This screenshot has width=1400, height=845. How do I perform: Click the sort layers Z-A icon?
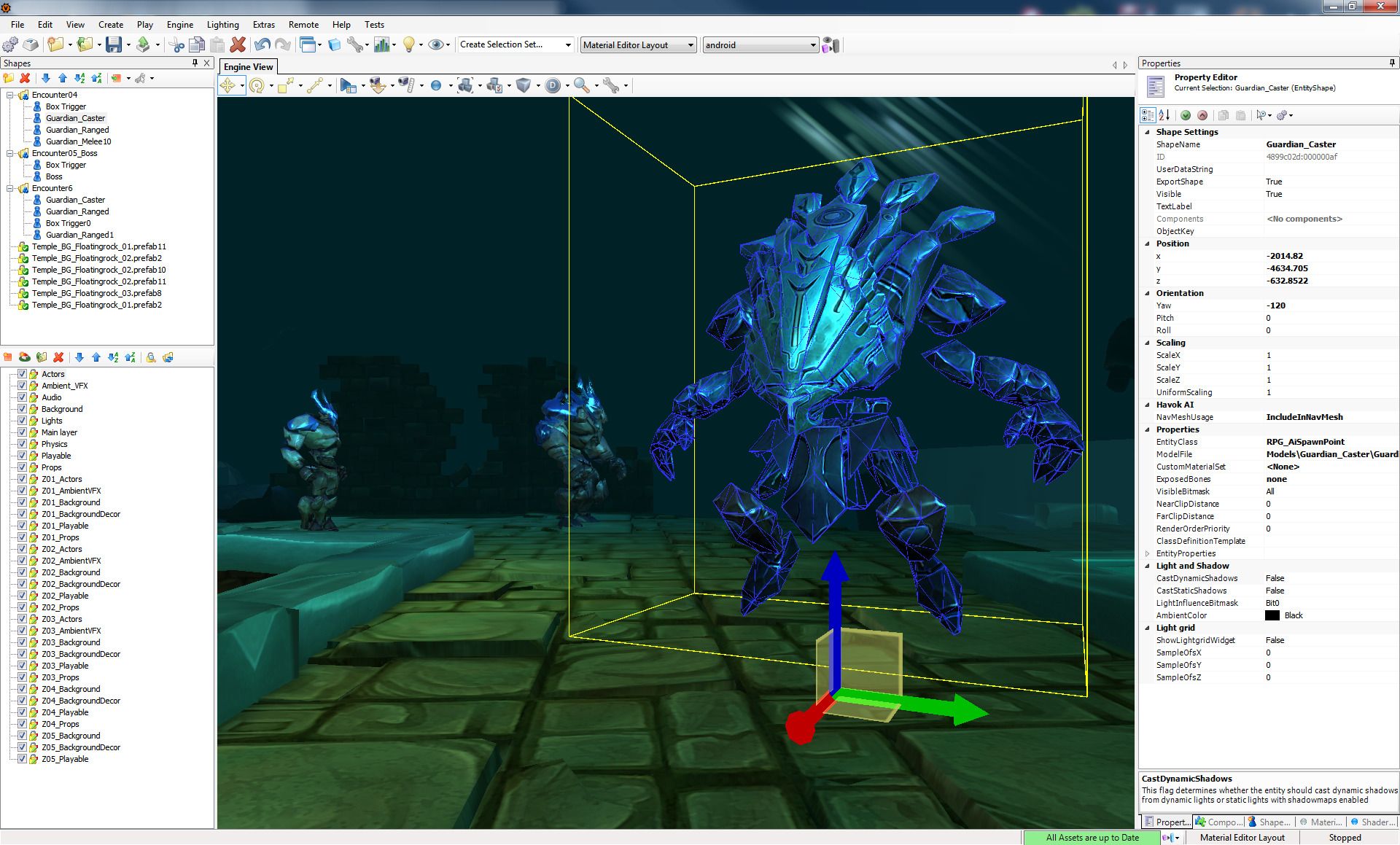[130, 357]
